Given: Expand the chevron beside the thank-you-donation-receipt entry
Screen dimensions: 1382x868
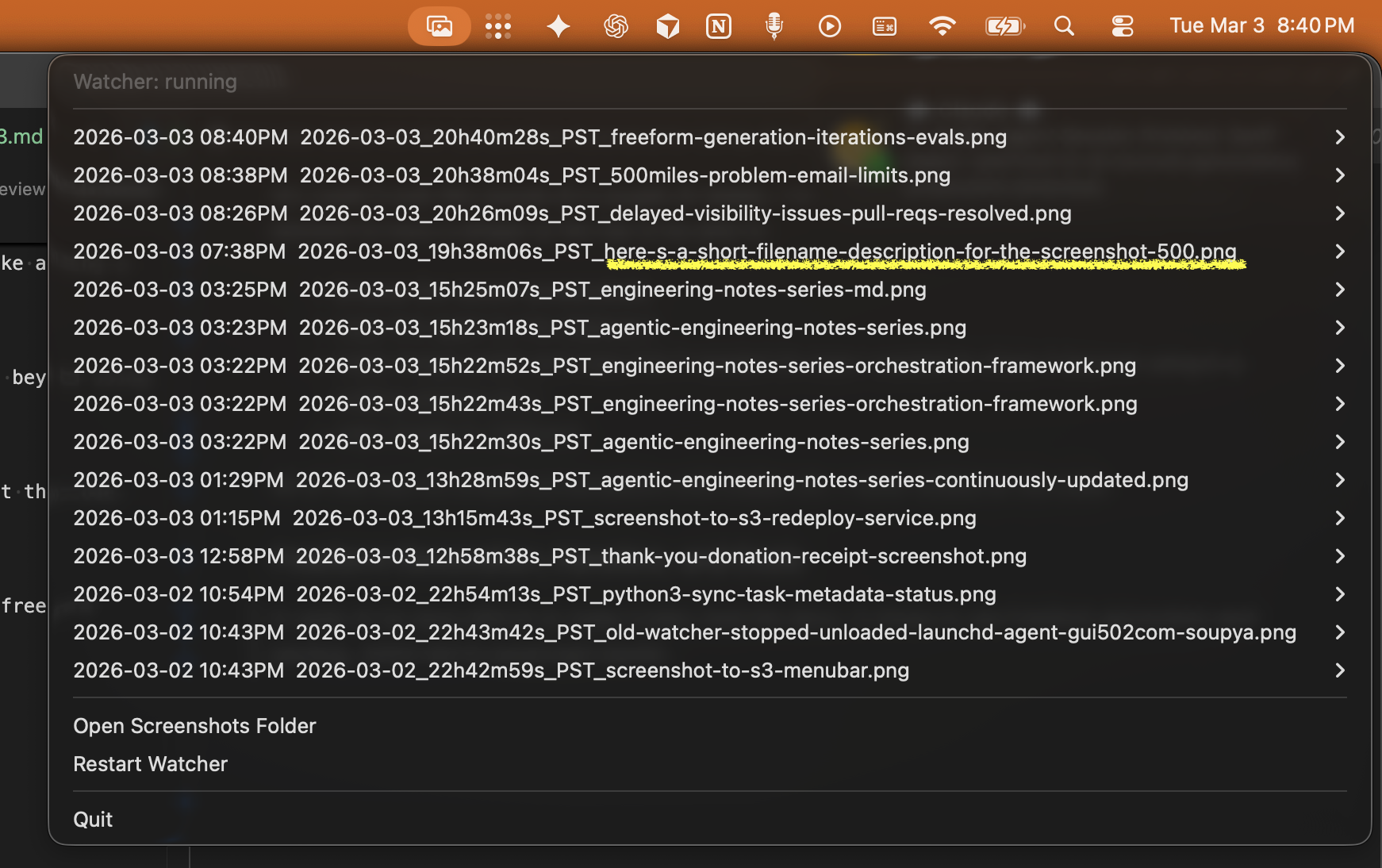Looking at the screenshot, I should (x=1340, y=556).
